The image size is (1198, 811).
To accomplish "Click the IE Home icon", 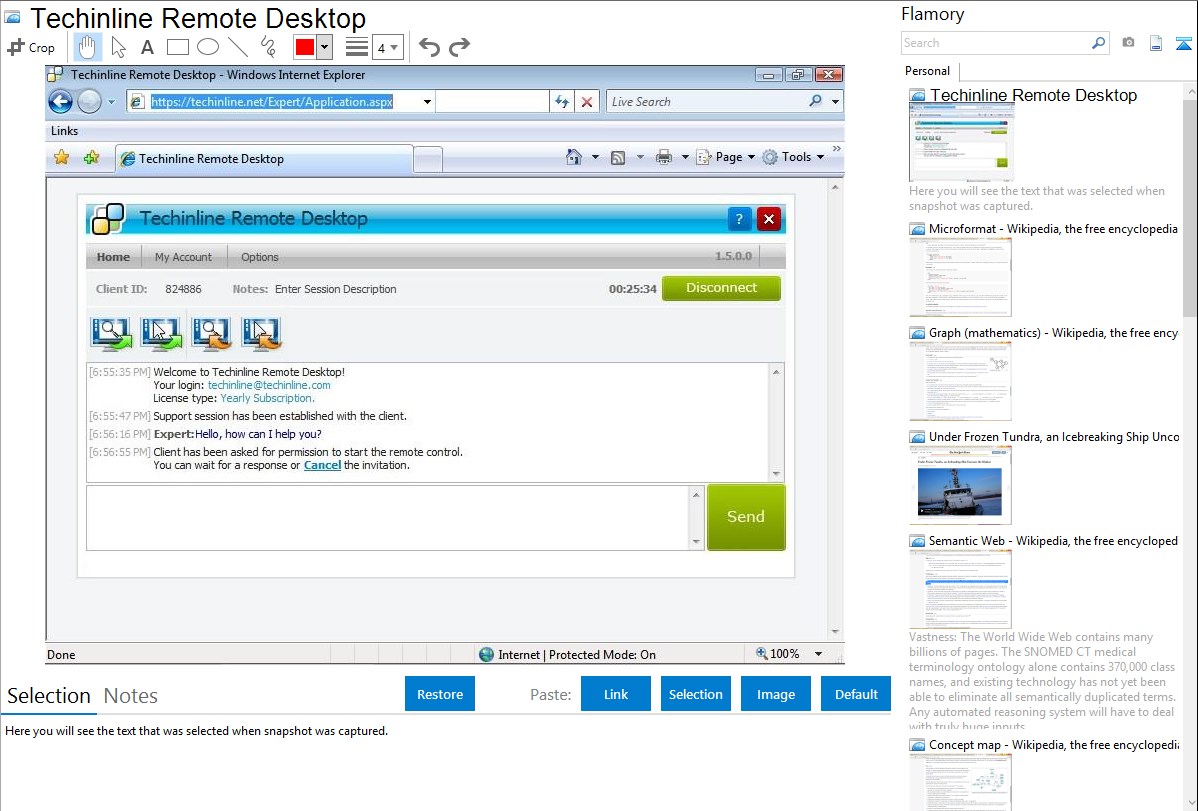I will tap(574, 157).
